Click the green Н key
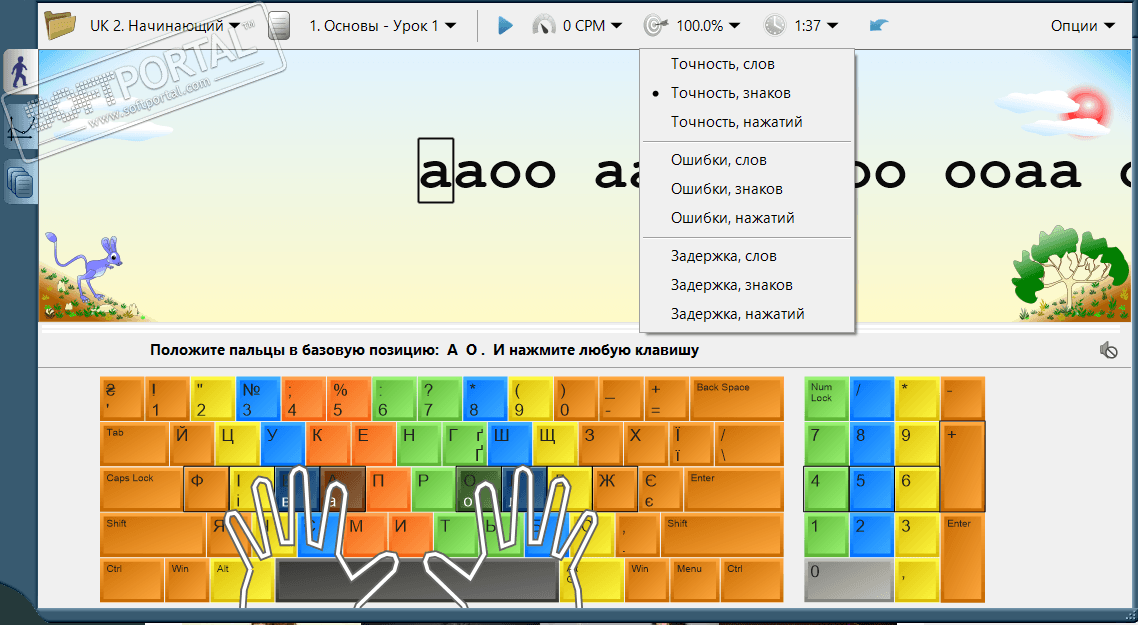 [418, 444]
